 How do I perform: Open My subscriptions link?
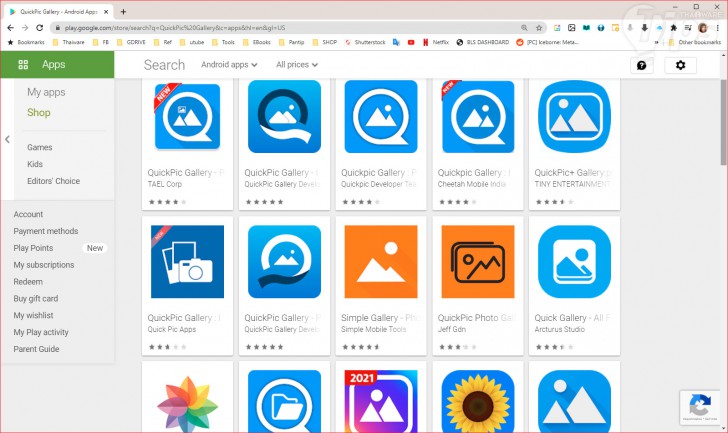pyautogui.click(x=44, y=265)
